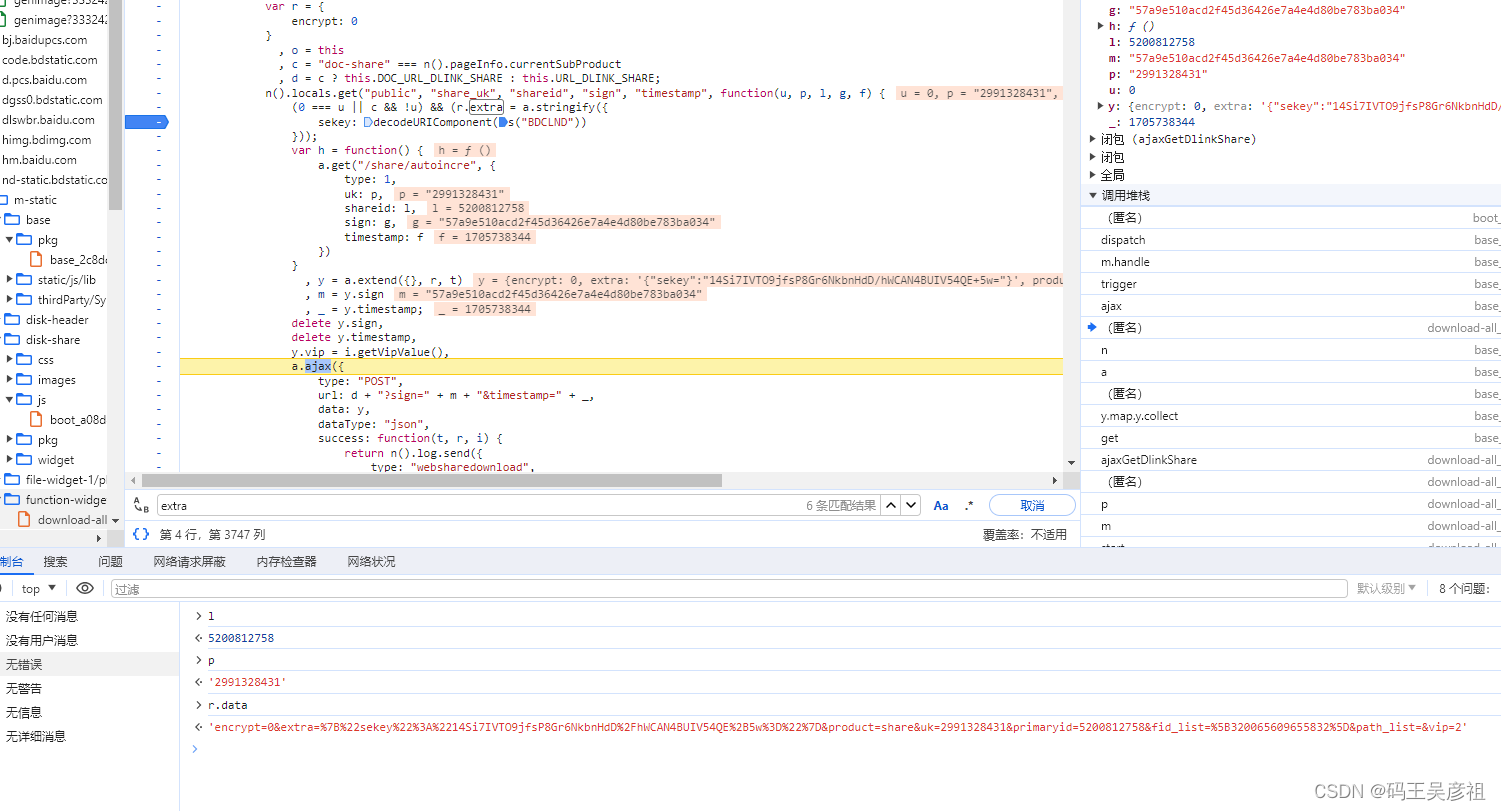Viewport: 1501px width, 811px height.
Task: Select 没有用户消息 in console sidebar
Action: tap(90, 641)
